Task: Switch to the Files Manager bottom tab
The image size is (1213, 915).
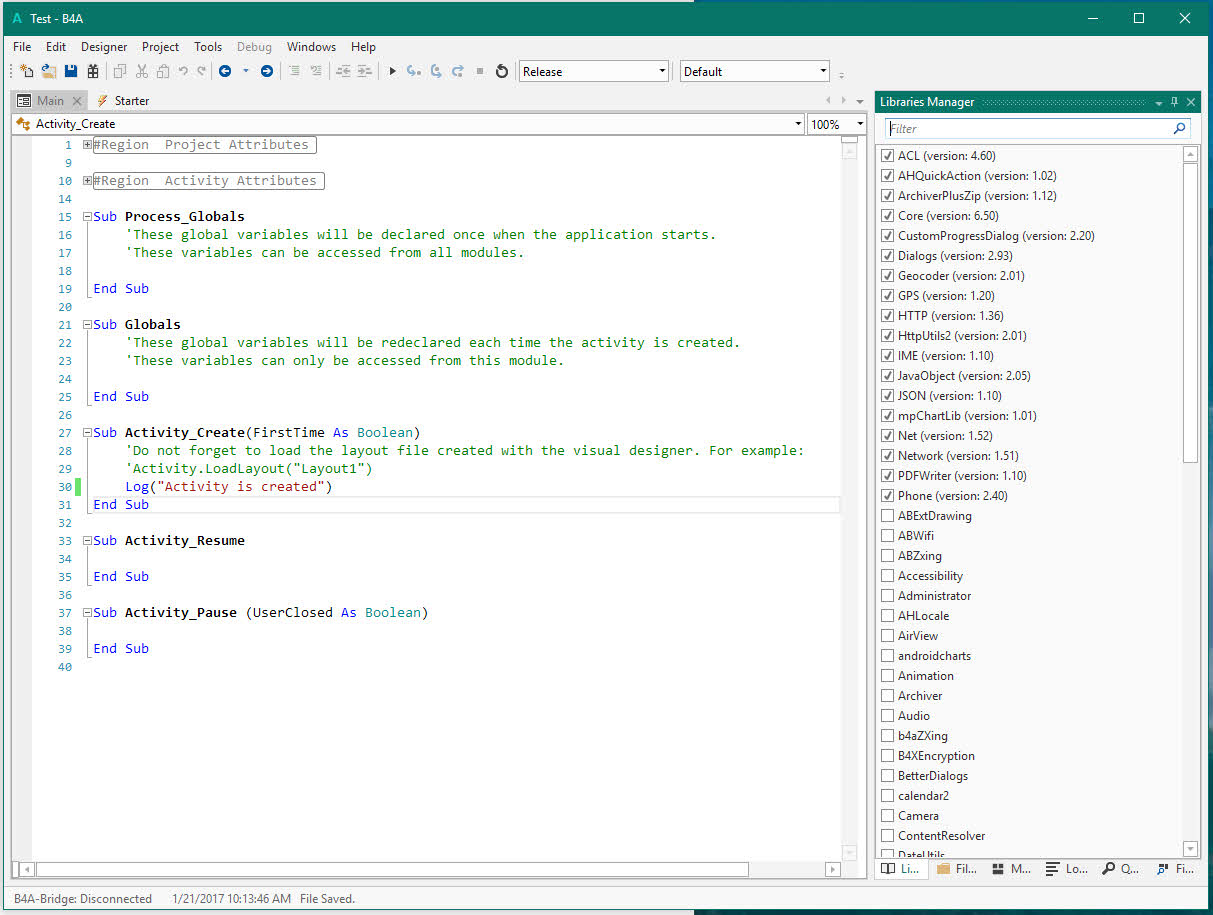Action: [958, 869]
